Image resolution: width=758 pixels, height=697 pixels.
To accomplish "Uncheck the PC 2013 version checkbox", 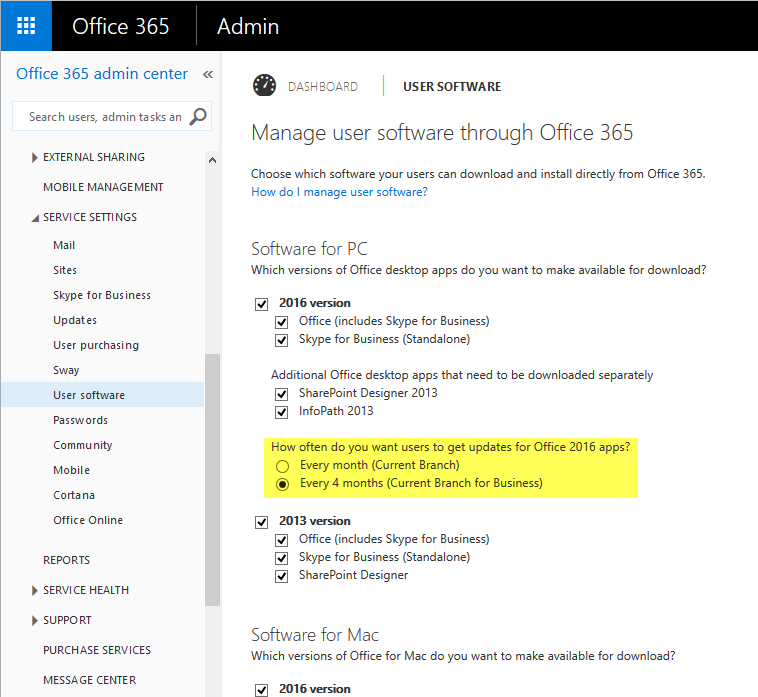I will click(262, 522).
